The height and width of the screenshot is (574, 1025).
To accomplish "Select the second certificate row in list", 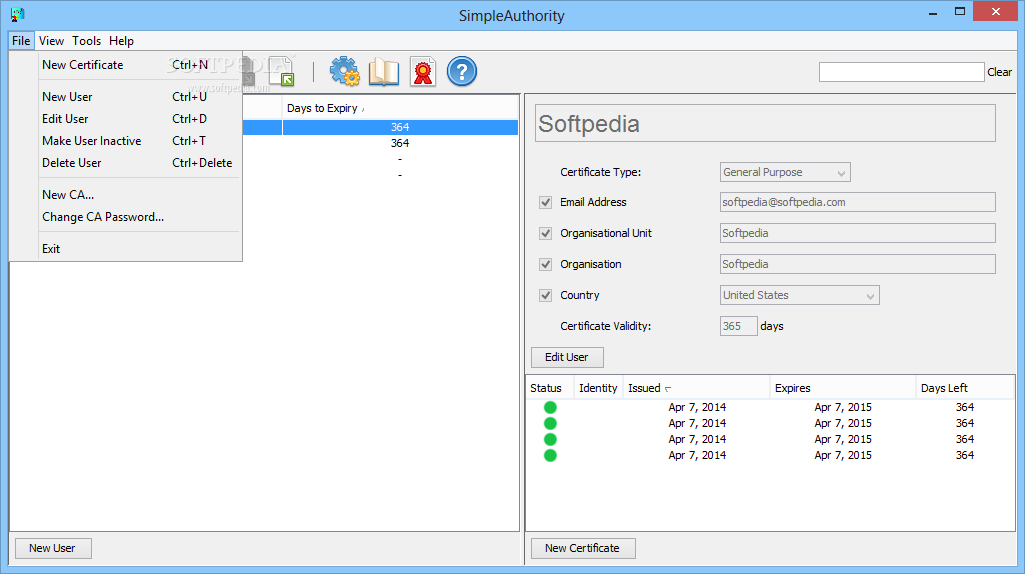I will coord(770,423).
